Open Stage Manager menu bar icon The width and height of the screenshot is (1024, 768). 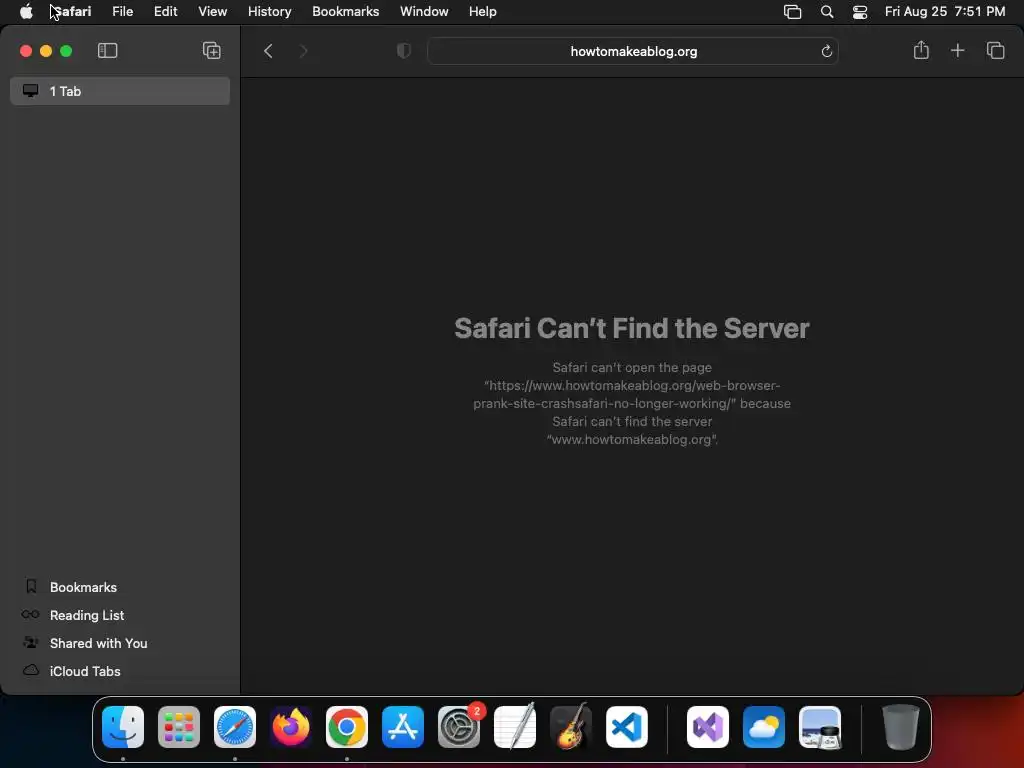[792, 12]
